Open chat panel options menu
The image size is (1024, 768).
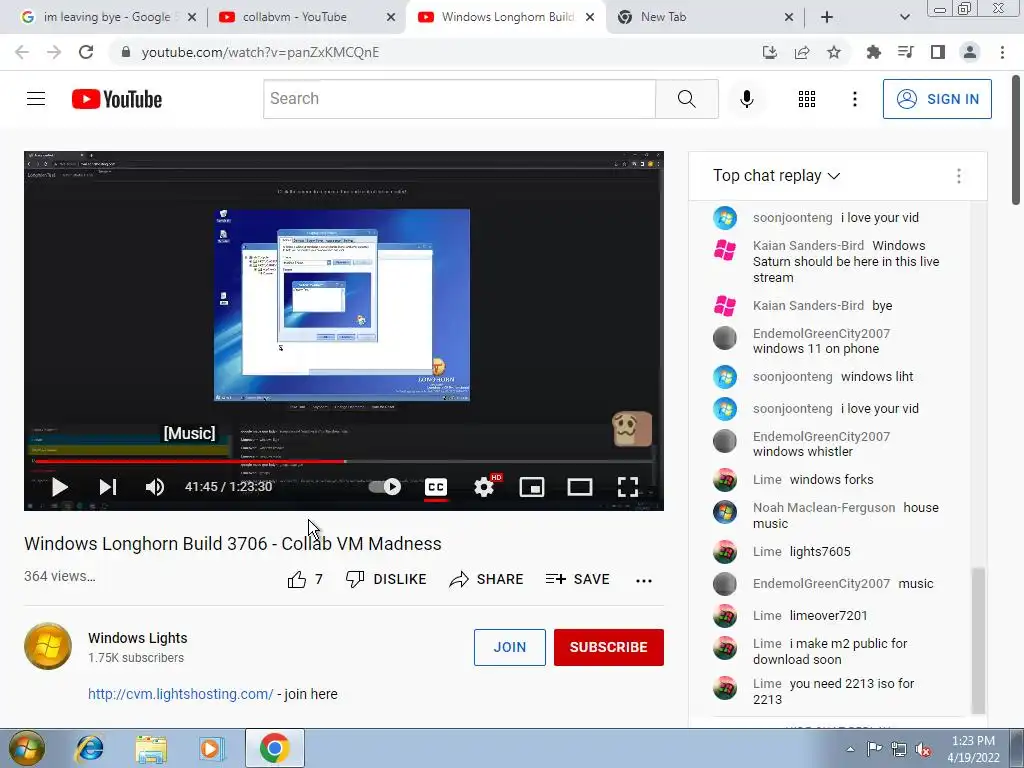click(x=959, y=176)
